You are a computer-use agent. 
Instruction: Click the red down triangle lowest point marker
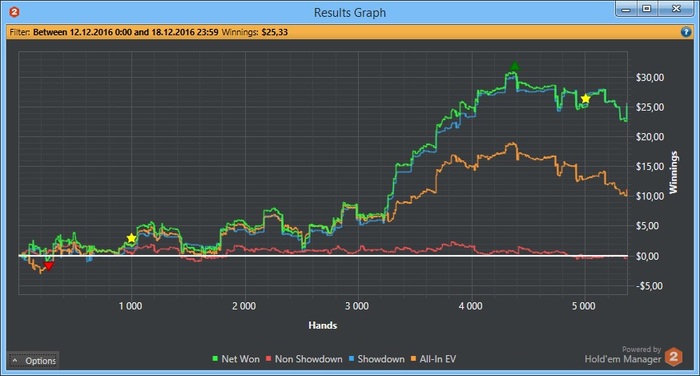49,266
